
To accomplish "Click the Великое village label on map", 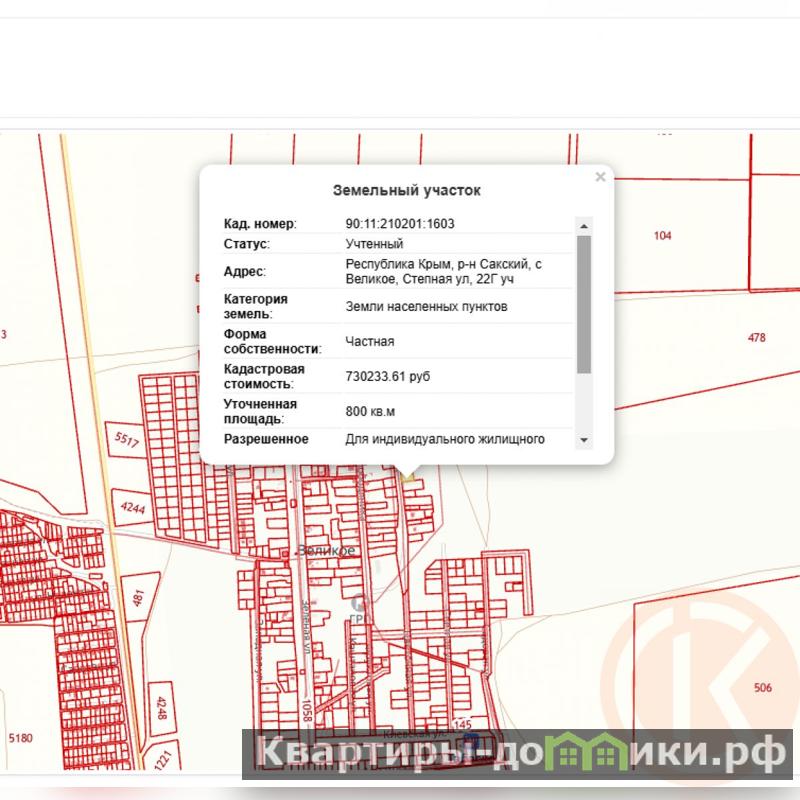I will [x=326, y=551].
